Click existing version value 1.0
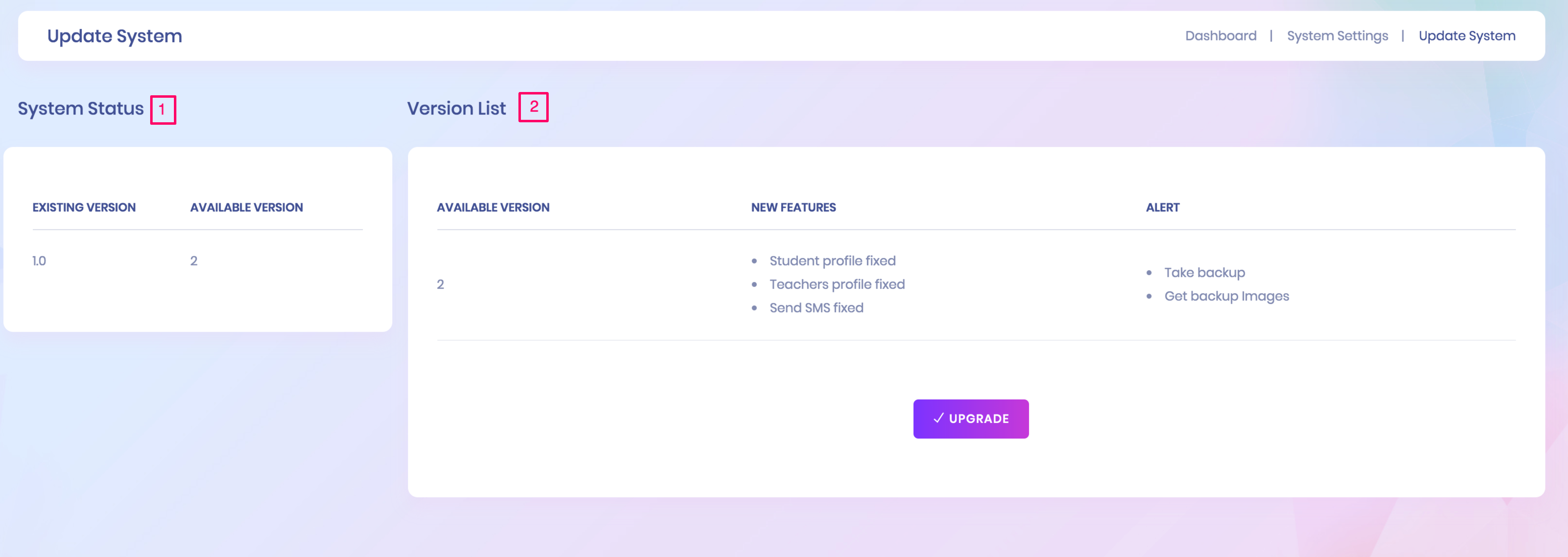This screenshot has height=557, width=1568. [x=39, y=261]
